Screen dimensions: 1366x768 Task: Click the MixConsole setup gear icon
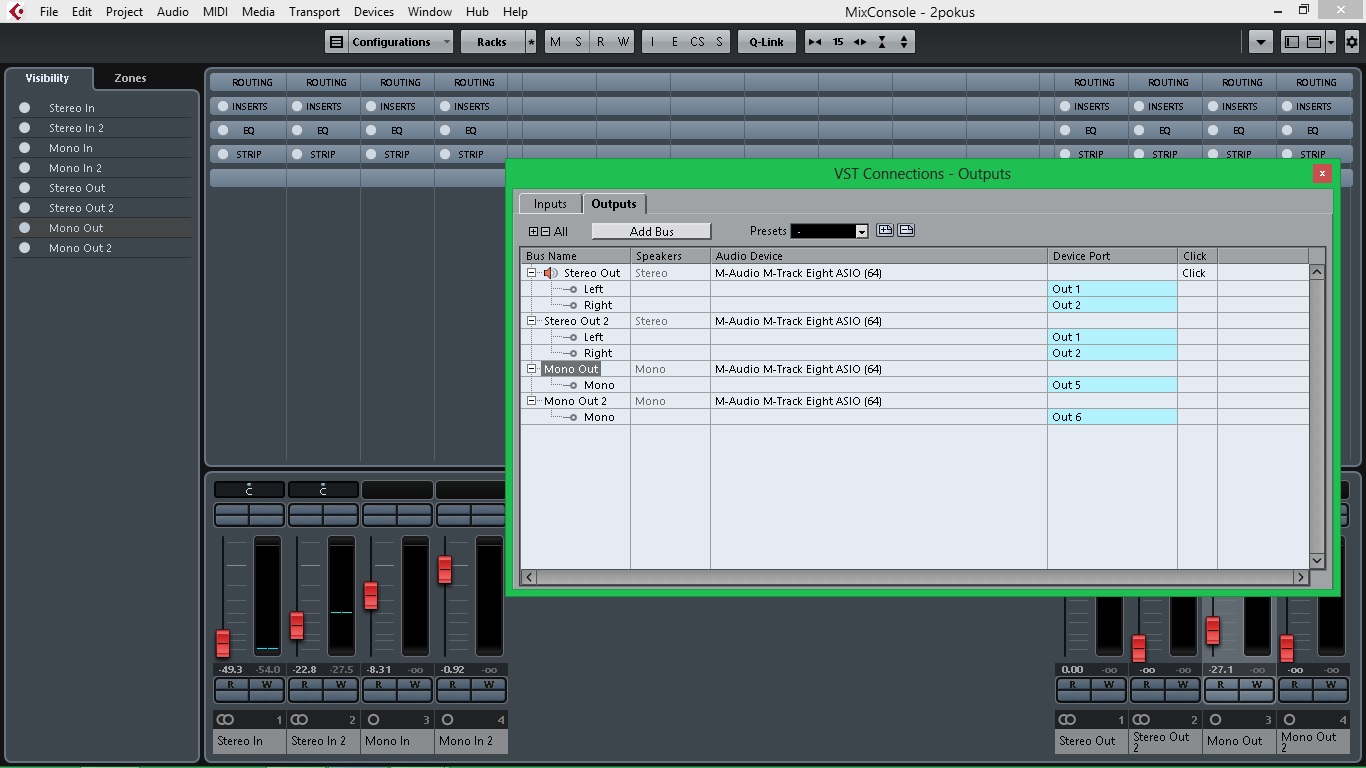coord(1351,42)
